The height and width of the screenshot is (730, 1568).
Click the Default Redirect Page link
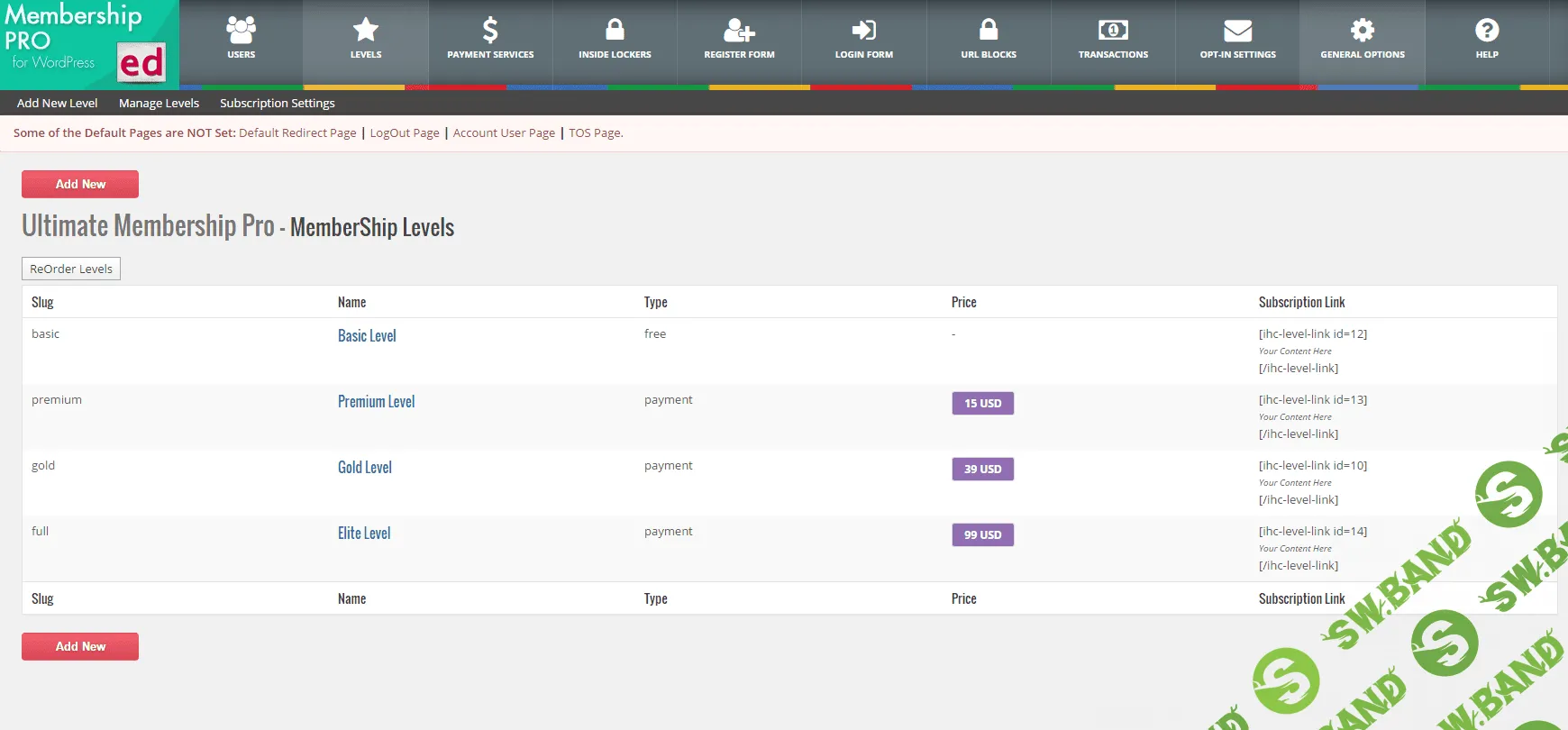click(297, 133)
